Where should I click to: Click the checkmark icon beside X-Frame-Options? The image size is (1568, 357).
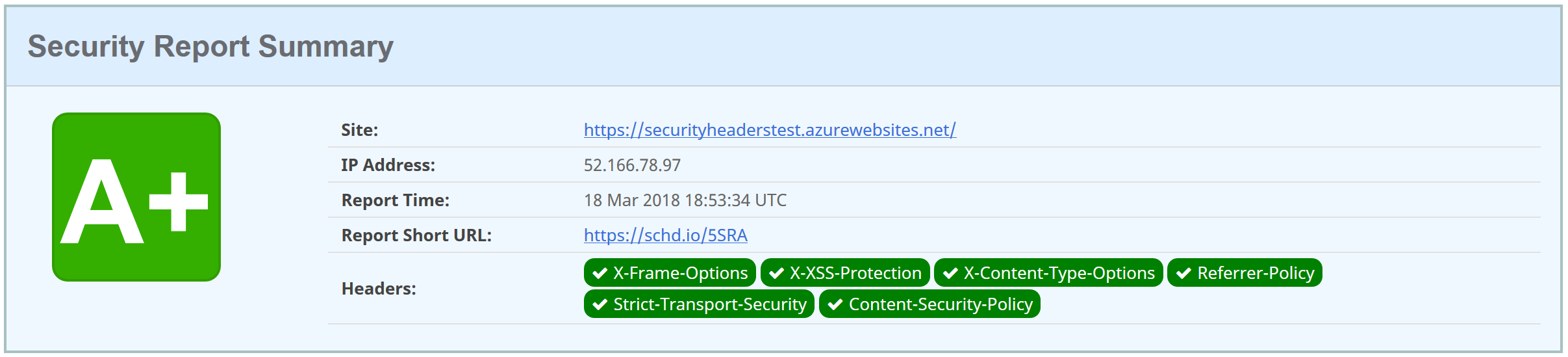point(600,273)
